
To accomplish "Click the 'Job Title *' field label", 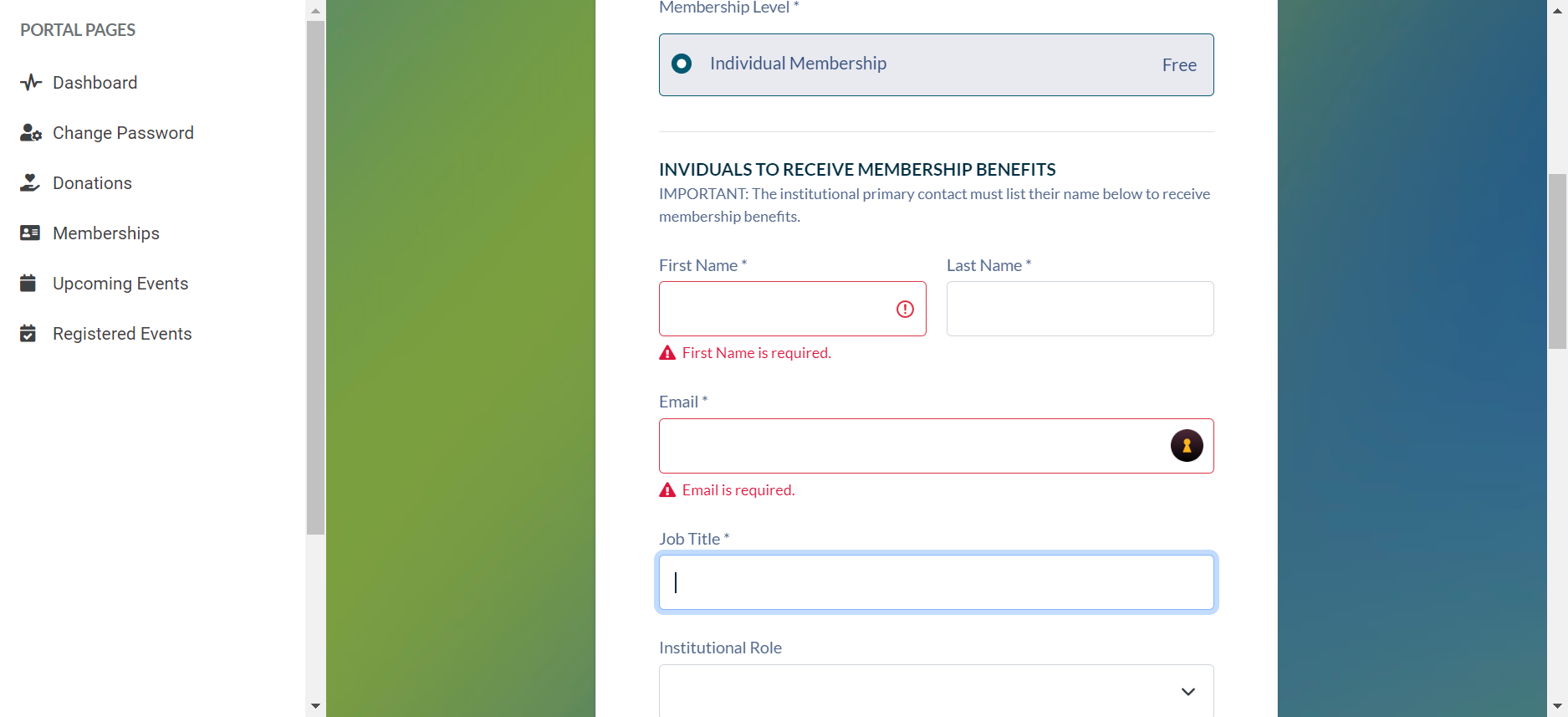I will click(x=694, y=539).
